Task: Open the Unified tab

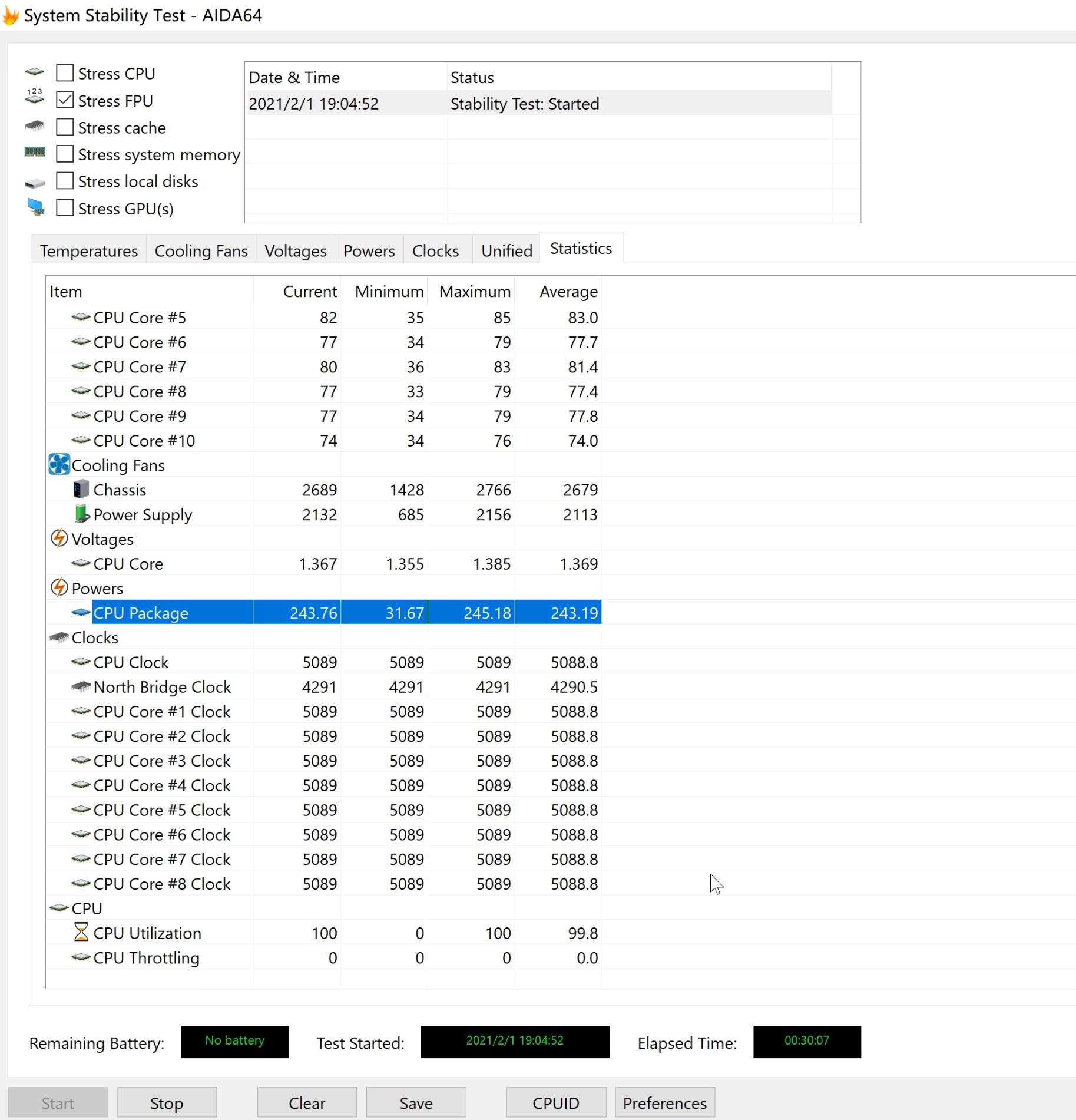Action: pyautogui.click(x=505, y=250)
